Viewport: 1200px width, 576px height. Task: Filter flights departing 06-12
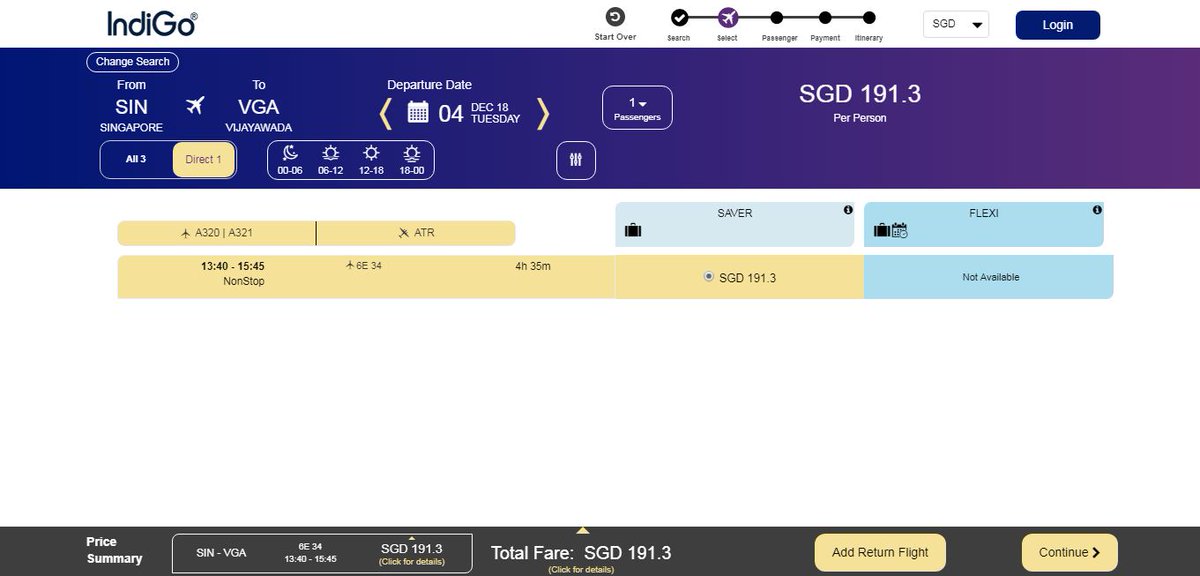[330, 160]
